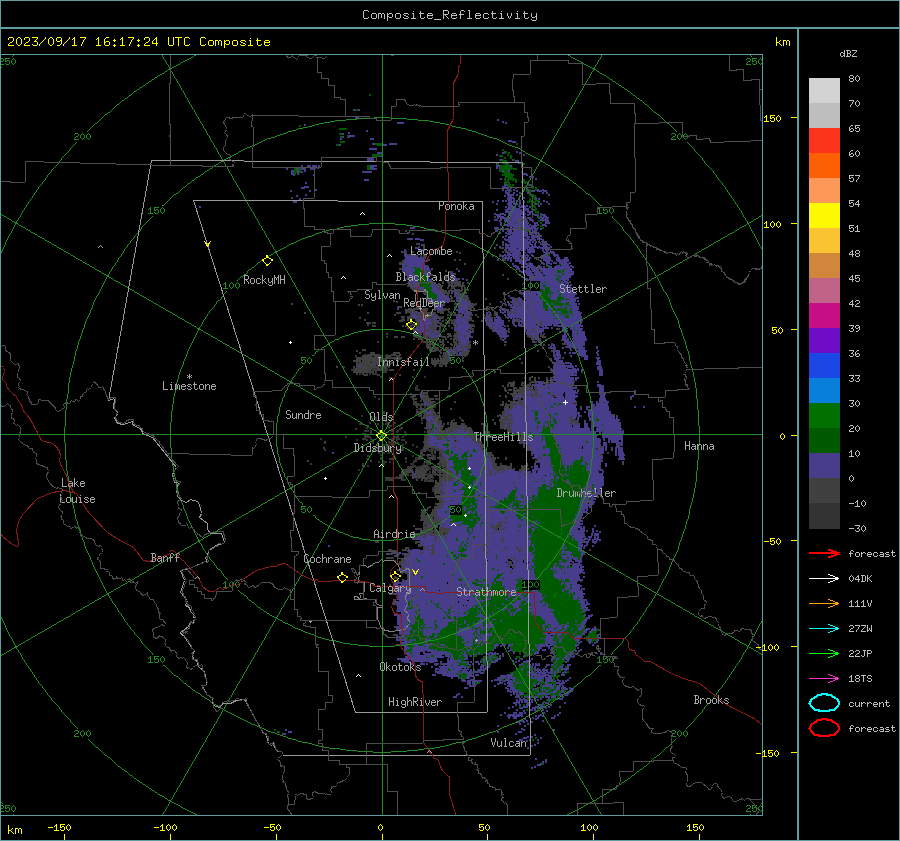This screenshot has height=841, width=900.
Task: Click the km unit label at top-right
Action: [783, 42]
